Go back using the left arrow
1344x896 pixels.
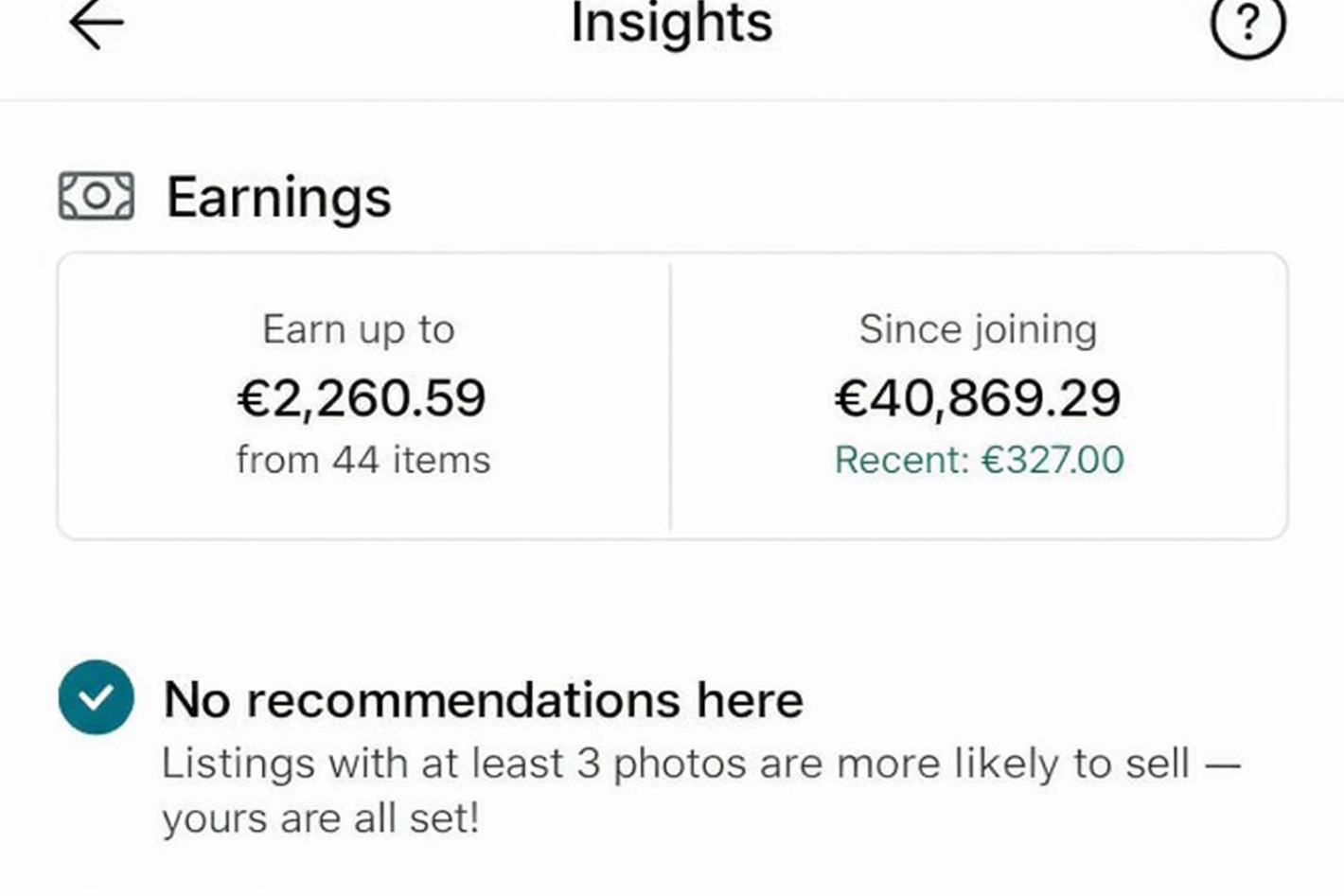tap(96, 24)
